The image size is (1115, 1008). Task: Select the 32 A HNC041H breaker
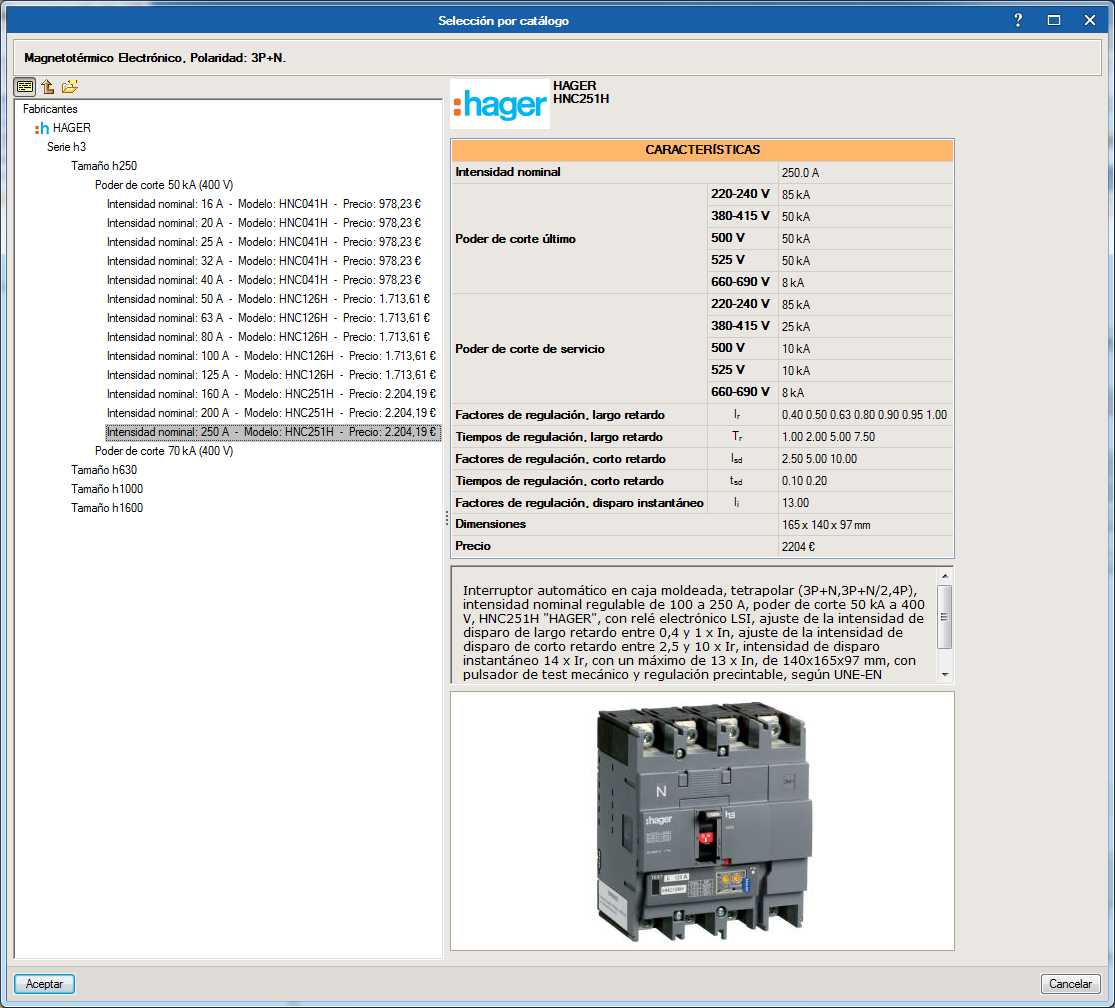[x=264, y=261]
